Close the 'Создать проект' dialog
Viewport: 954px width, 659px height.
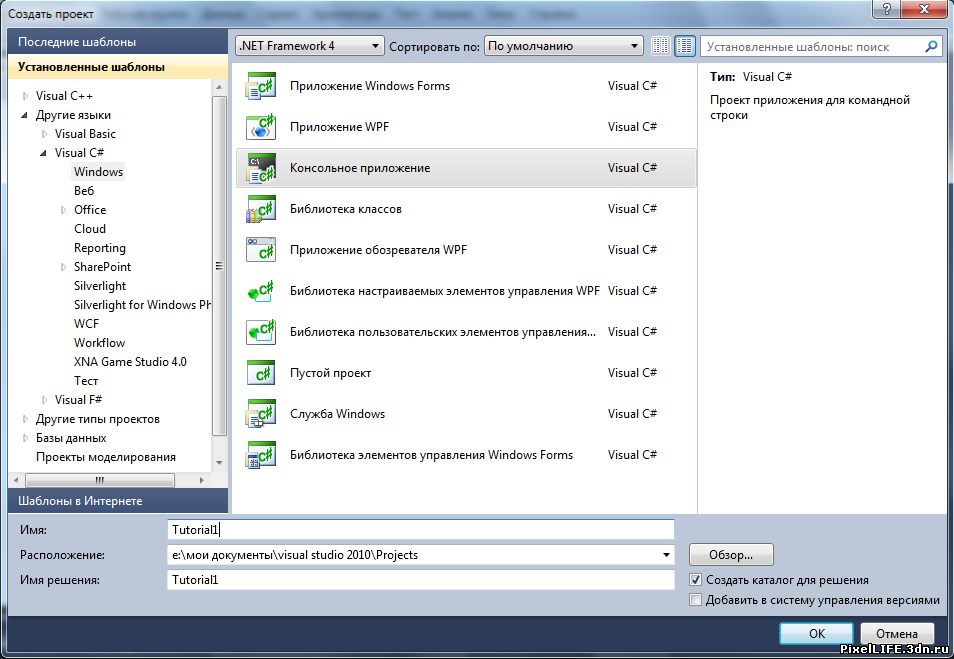tap(925, 9)
